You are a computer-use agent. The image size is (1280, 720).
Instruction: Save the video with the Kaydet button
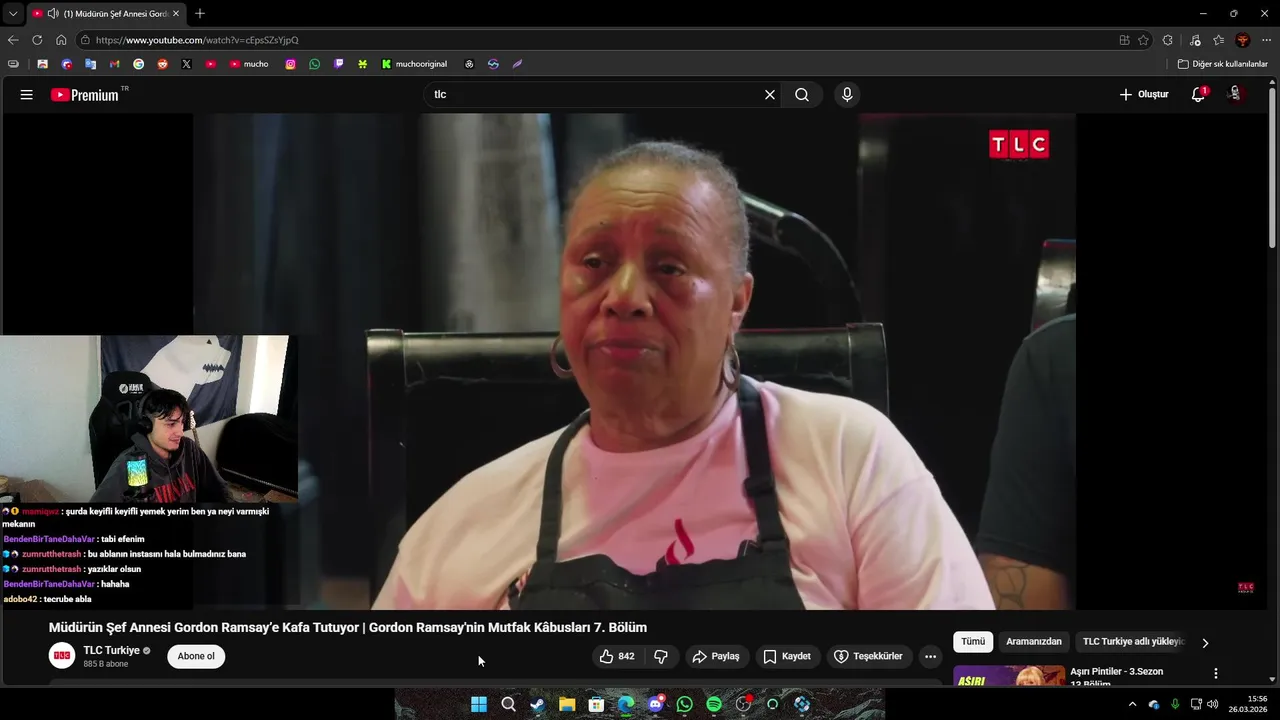tap(787, 657)
